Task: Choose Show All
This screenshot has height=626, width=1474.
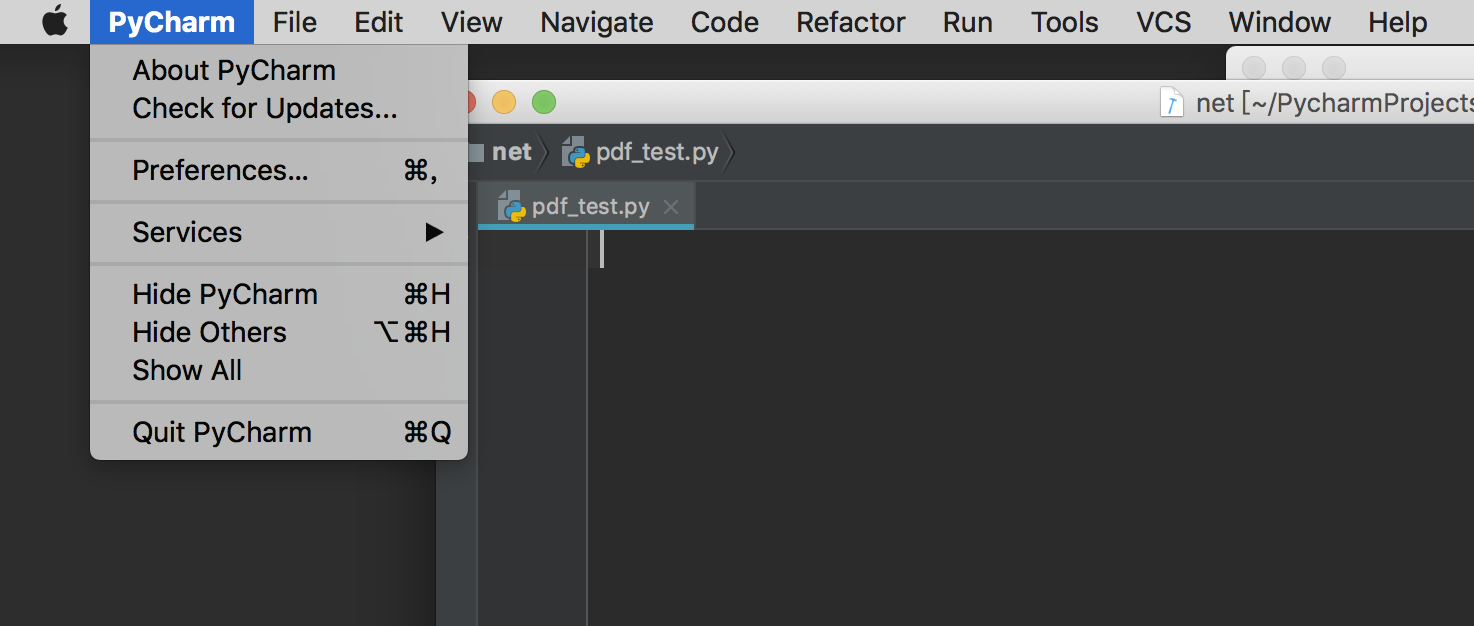Action: point(279,370)
